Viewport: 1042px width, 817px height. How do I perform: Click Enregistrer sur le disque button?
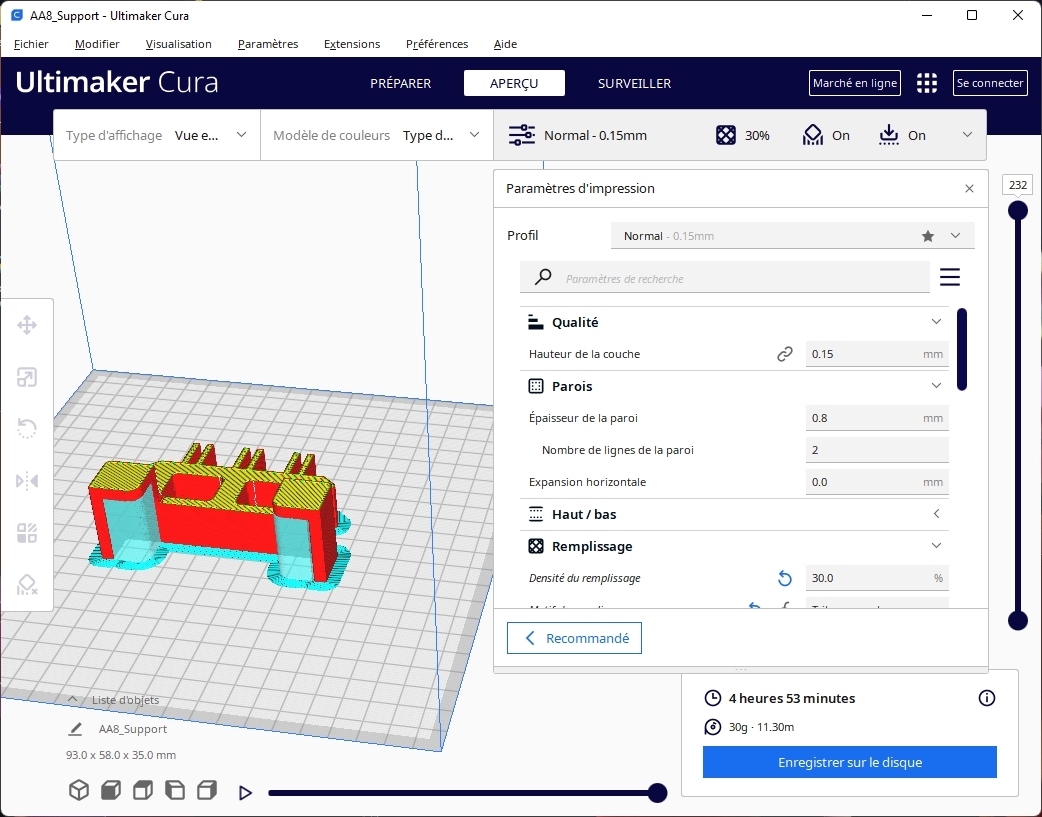pos(849,762)
